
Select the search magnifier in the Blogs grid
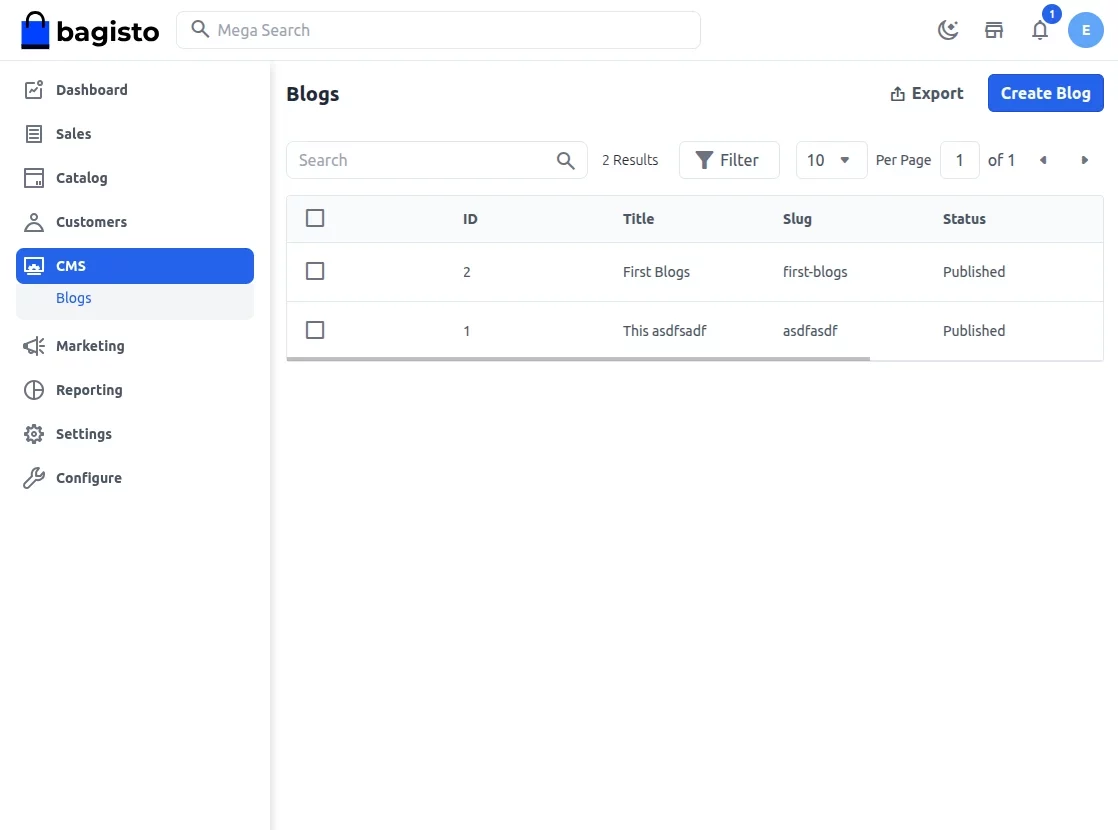[565, 160]
